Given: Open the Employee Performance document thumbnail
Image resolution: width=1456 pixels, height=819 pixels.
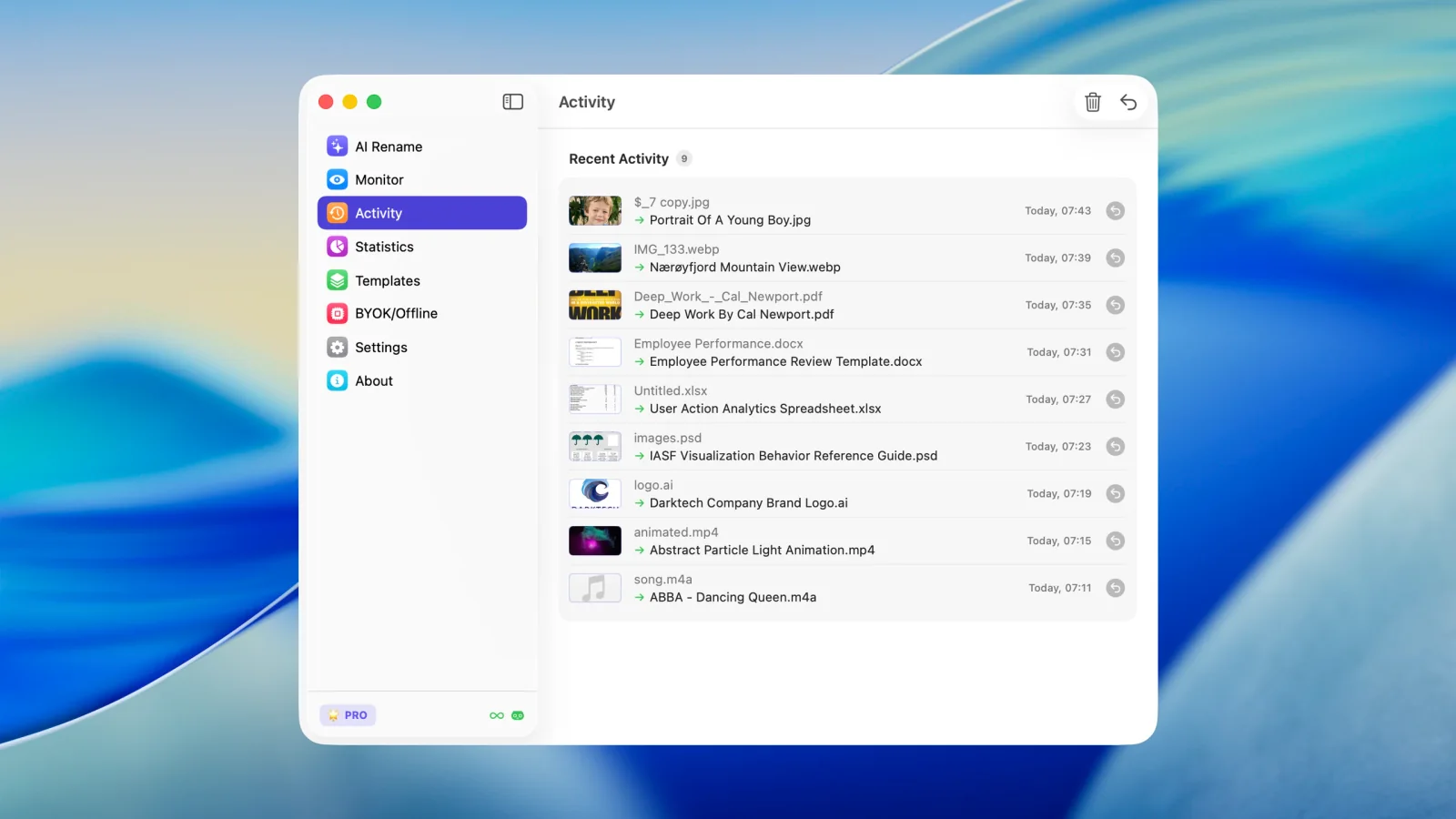Looking at the screenshot, I should [x=595, y=352].
